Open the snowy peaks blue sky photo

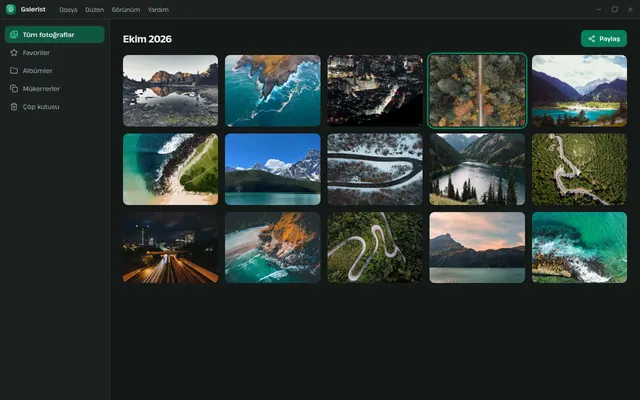[x=273, y=169]
